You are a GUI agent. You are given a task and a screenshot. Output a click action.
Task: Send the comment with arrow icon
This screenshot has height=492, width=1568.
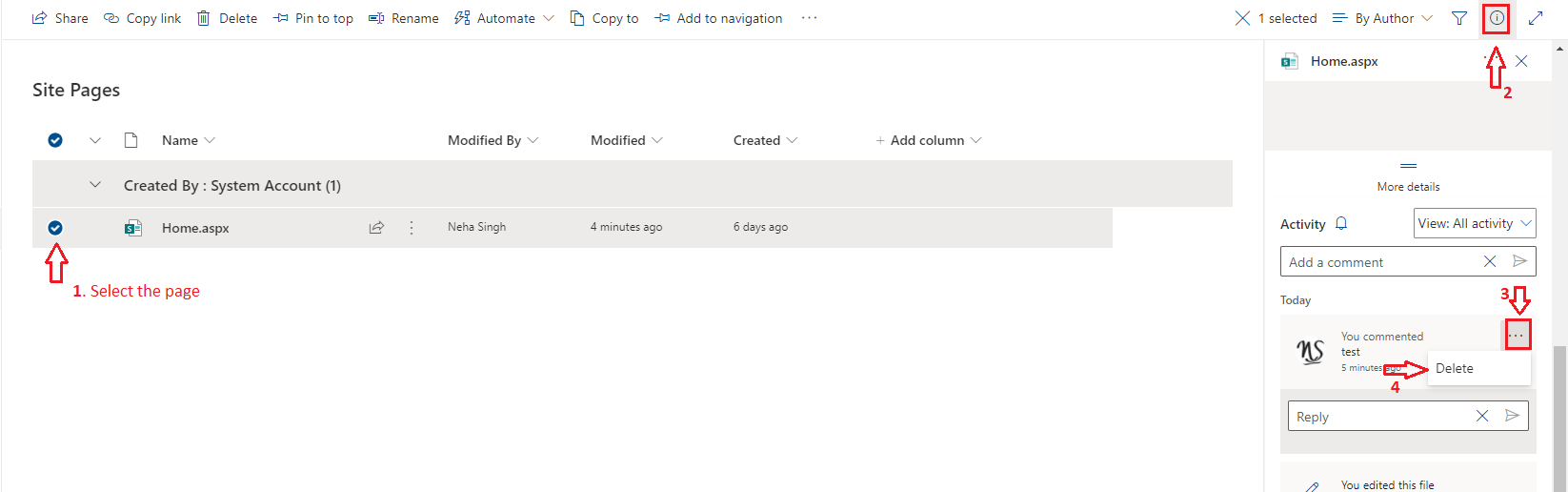1519,261
